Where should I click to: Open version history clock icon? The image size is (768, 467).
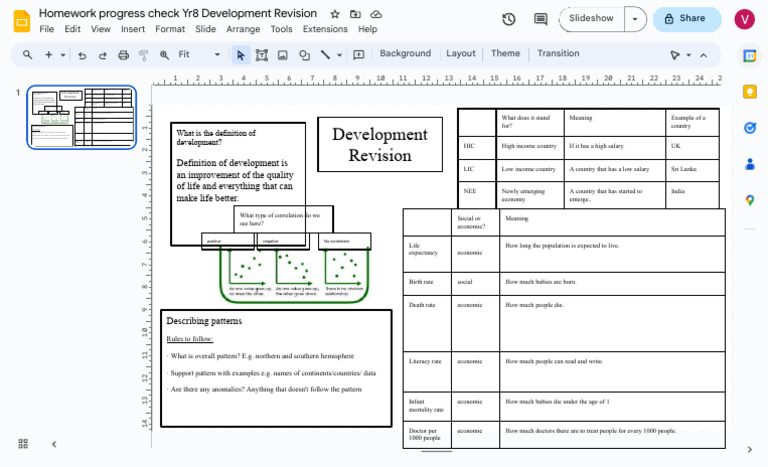[509, 19]
